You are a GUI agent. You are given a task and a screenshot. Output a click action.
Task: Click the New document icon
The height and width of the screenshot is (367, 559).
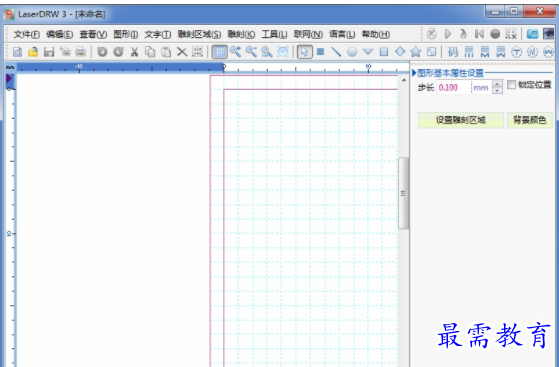17,52
